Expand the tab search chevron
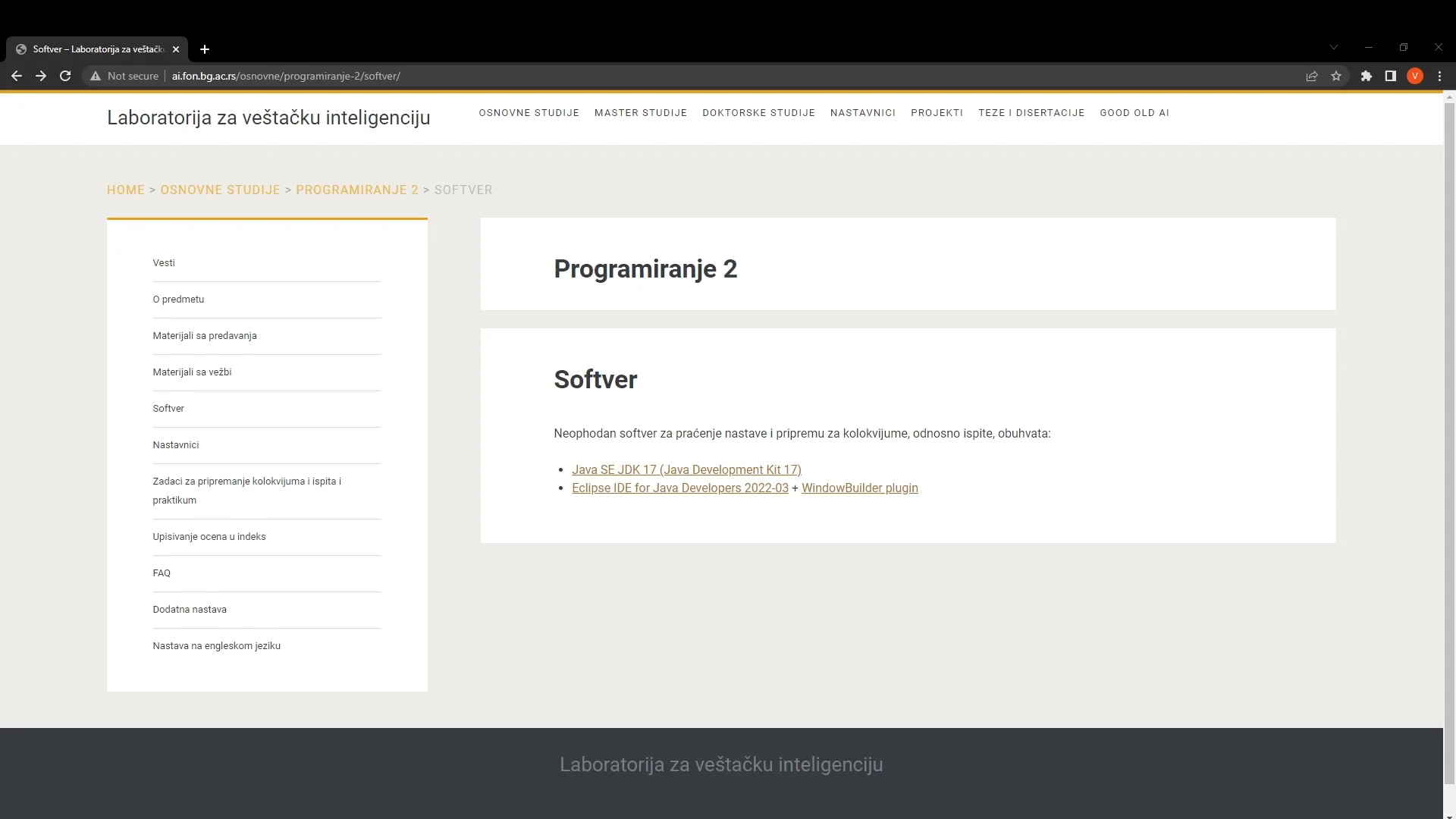This screenshot has width=1456, height=819. click(1334, 47)
